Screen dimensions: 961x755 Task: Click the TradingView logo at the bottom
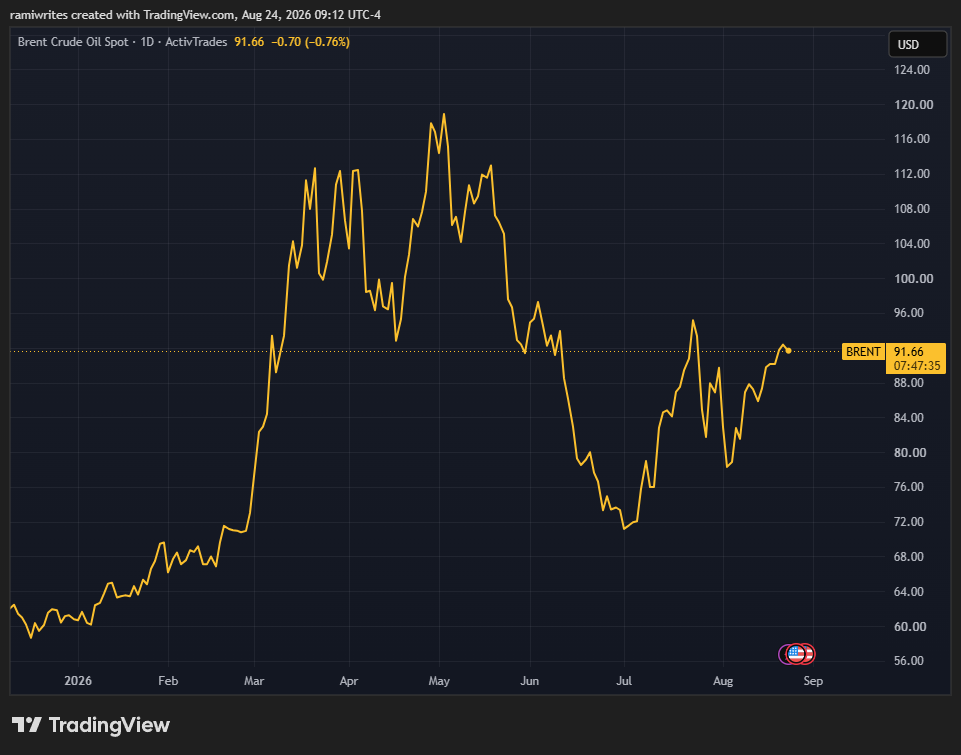(x=91, y=725)
